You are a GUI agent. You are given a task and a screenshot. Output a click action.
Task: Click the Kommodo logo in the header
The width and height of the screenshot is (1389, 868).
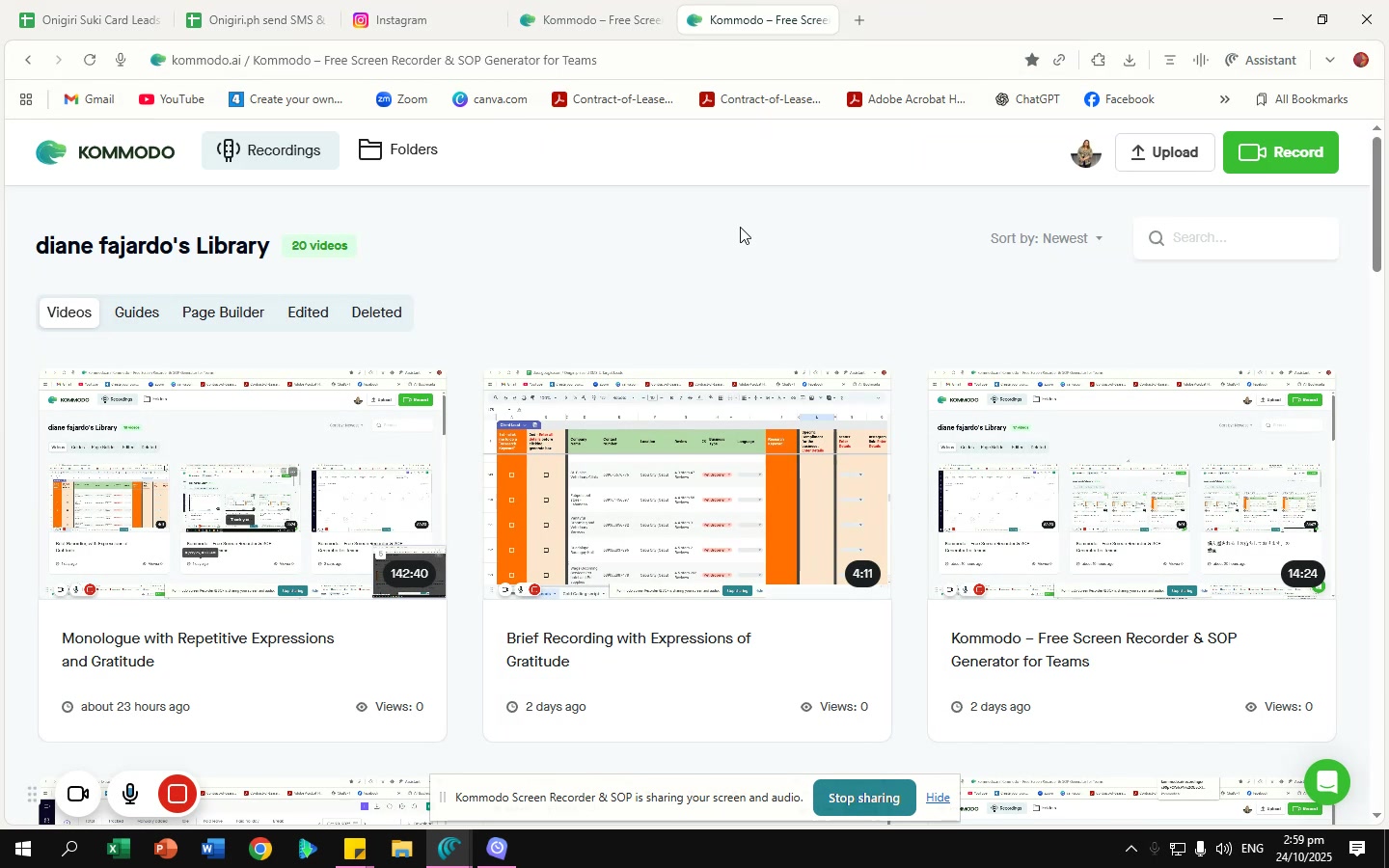pyautogui.click(x=105, y=152)
